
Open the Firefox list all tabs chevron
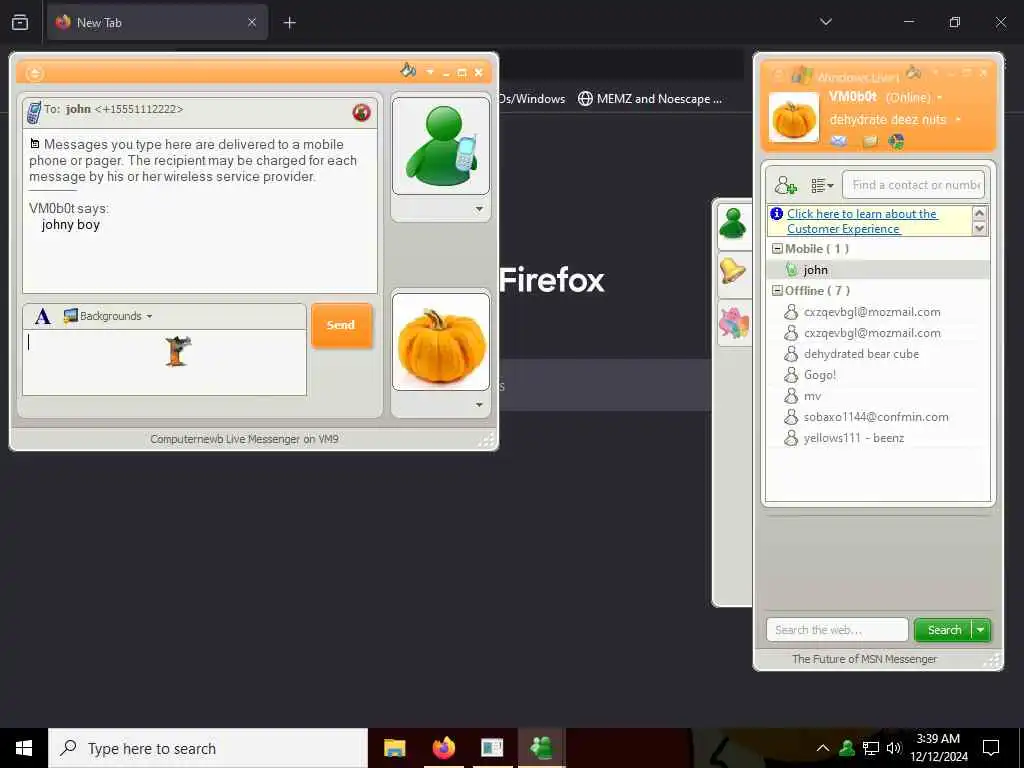(825, 22)
